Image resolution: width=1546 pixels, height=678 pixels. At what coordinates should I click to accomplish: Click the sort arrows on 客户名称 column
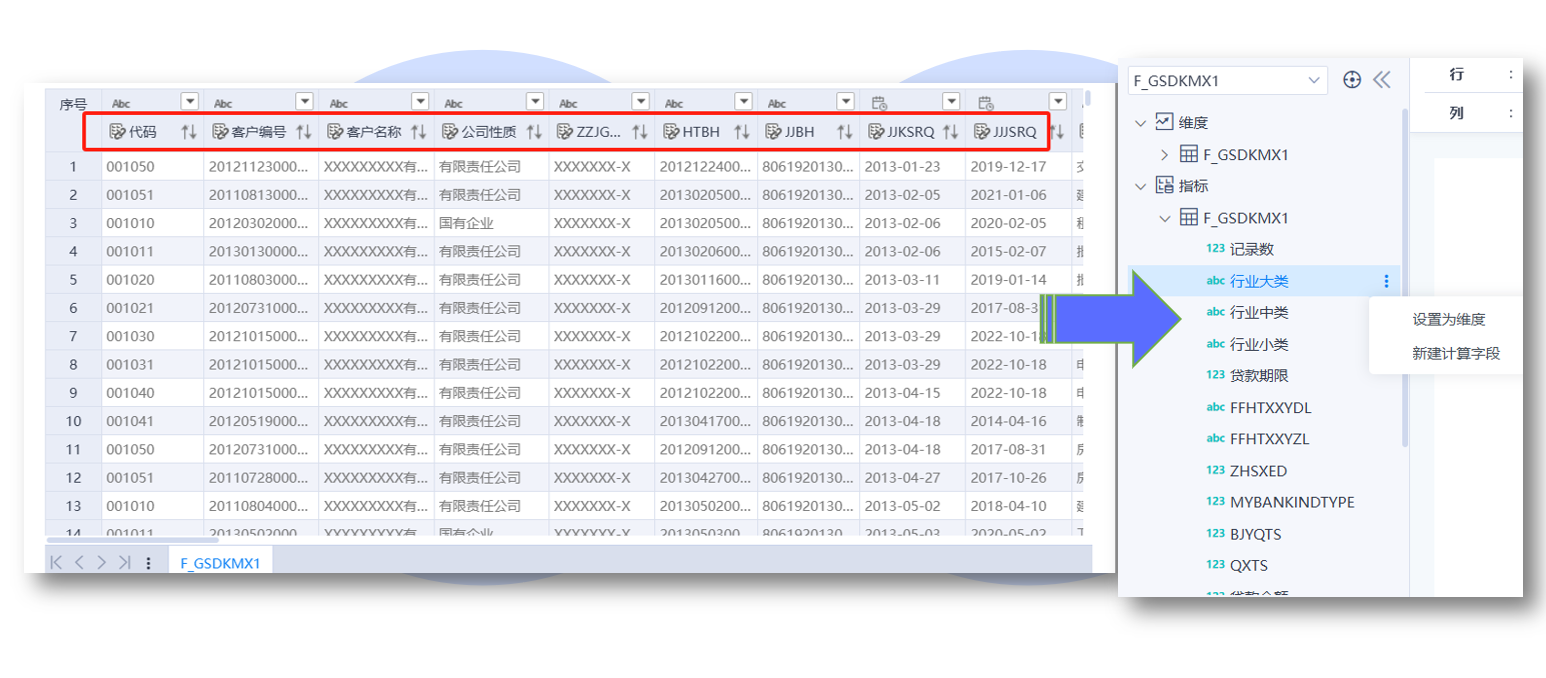pos(419,131)
